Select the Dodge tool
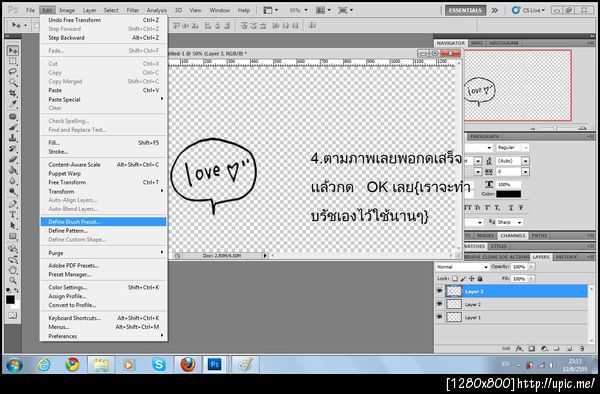Viewport: 600px width, 394px height. pyautogui.click(x=13, y=190)
